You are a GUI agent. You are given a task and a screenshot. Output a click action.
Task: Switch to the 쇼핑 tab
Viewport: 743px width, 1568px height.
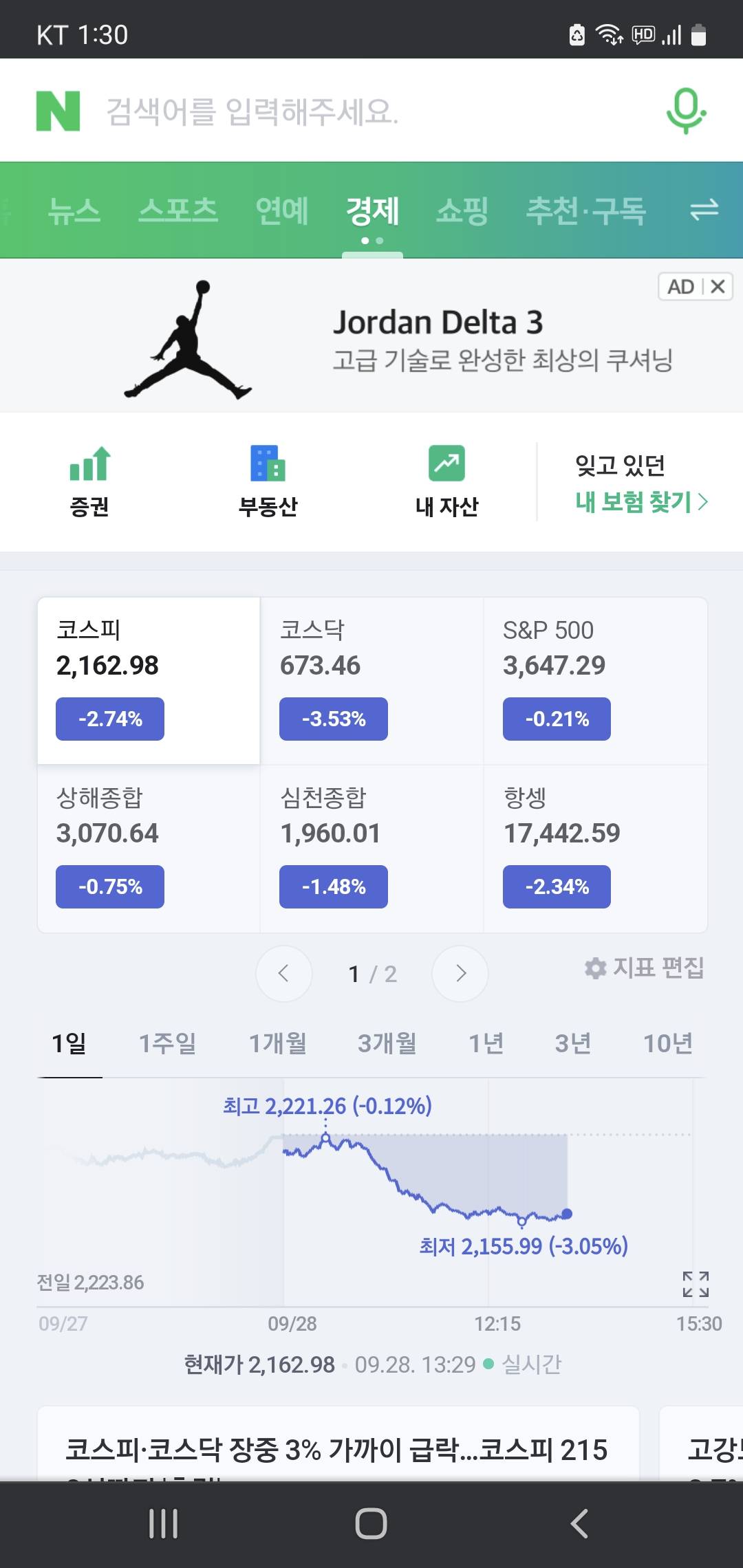coord(462,210)
